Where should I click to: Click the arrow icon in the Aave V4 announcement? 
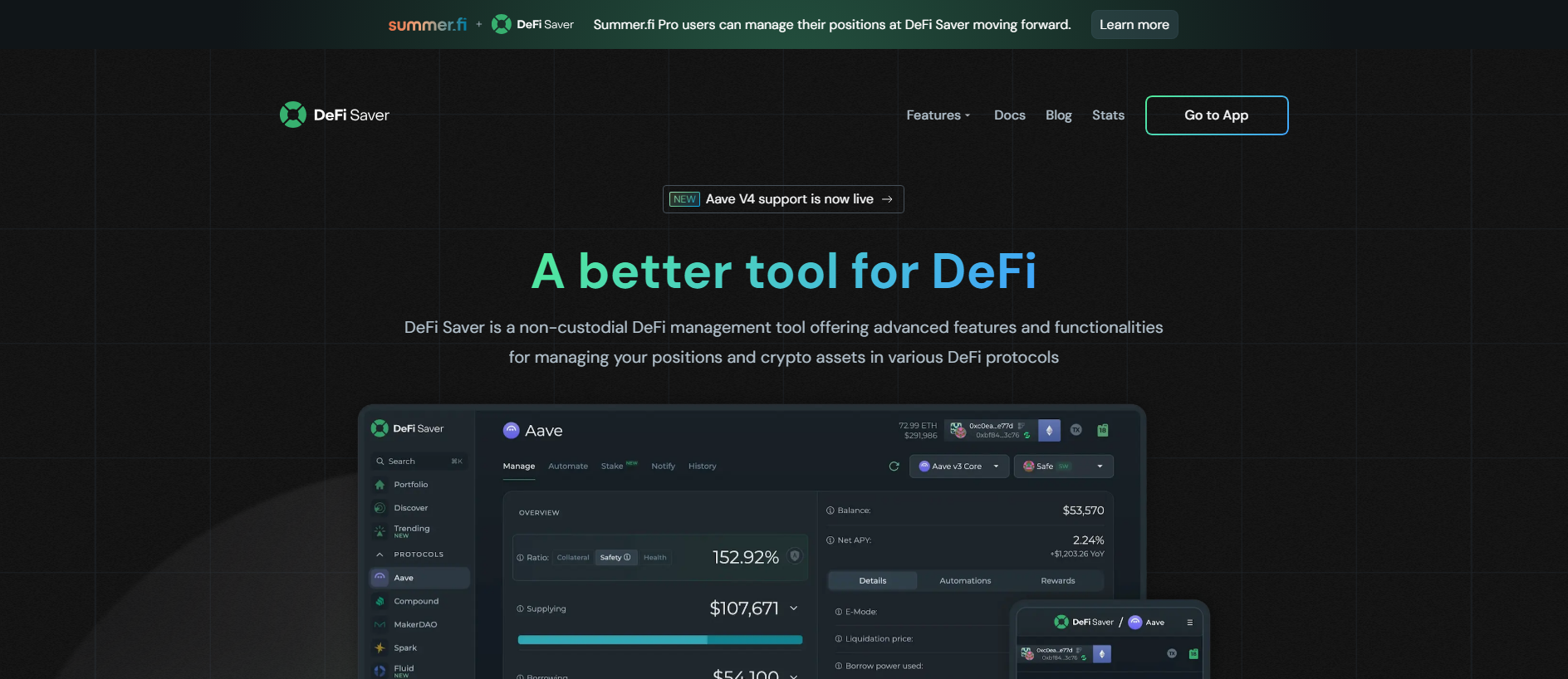point(887,199)
